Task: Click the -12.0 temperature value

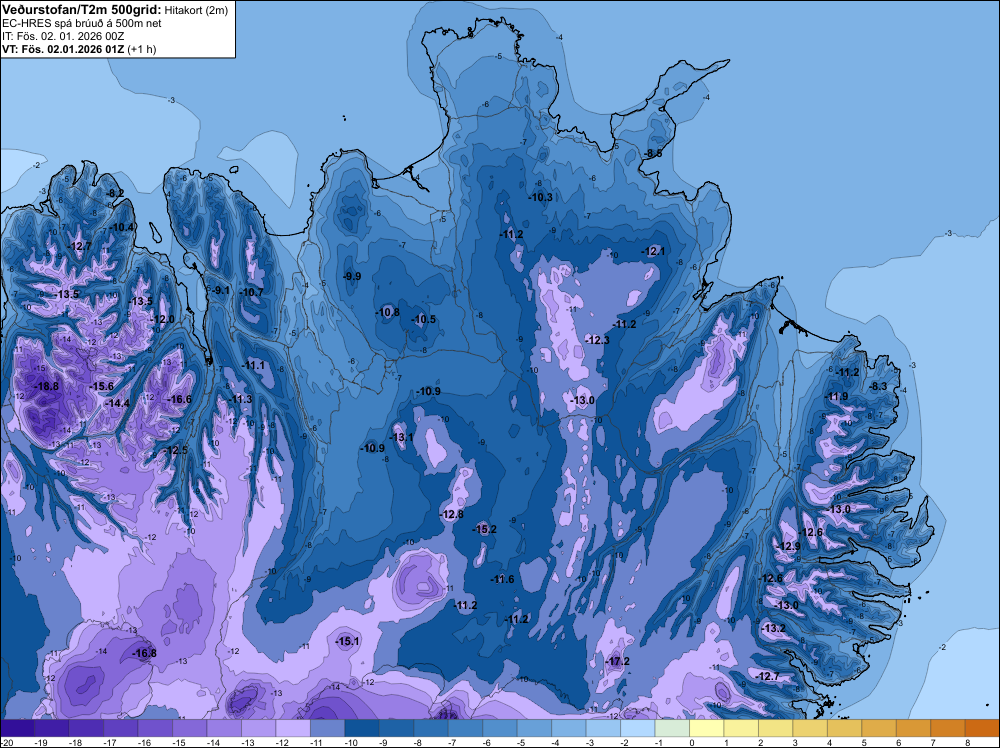Action: coord(163,319)
